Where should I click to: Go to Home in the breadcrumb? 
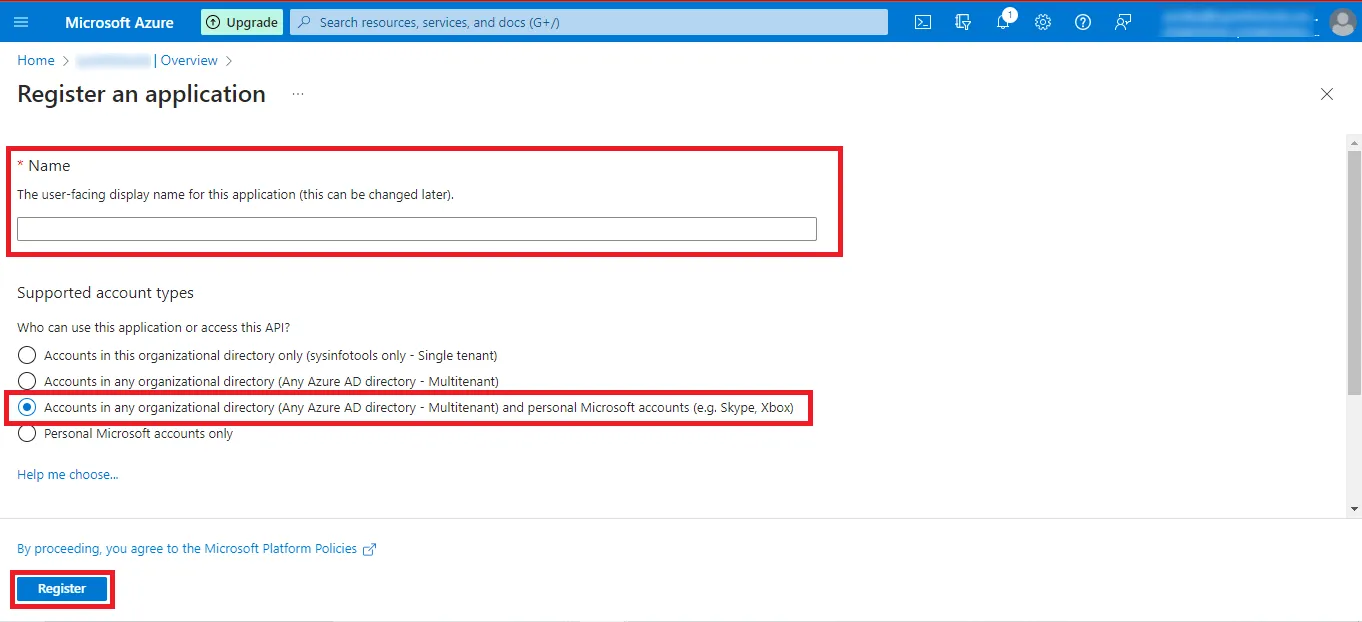click(36, 60)
